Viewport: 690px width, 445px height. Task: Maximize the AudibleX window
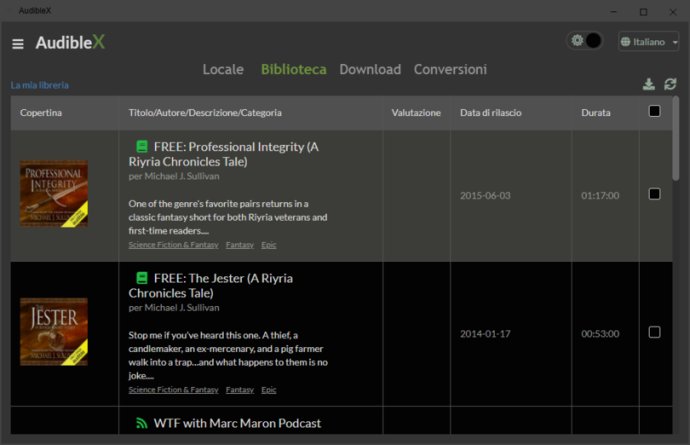643,12
